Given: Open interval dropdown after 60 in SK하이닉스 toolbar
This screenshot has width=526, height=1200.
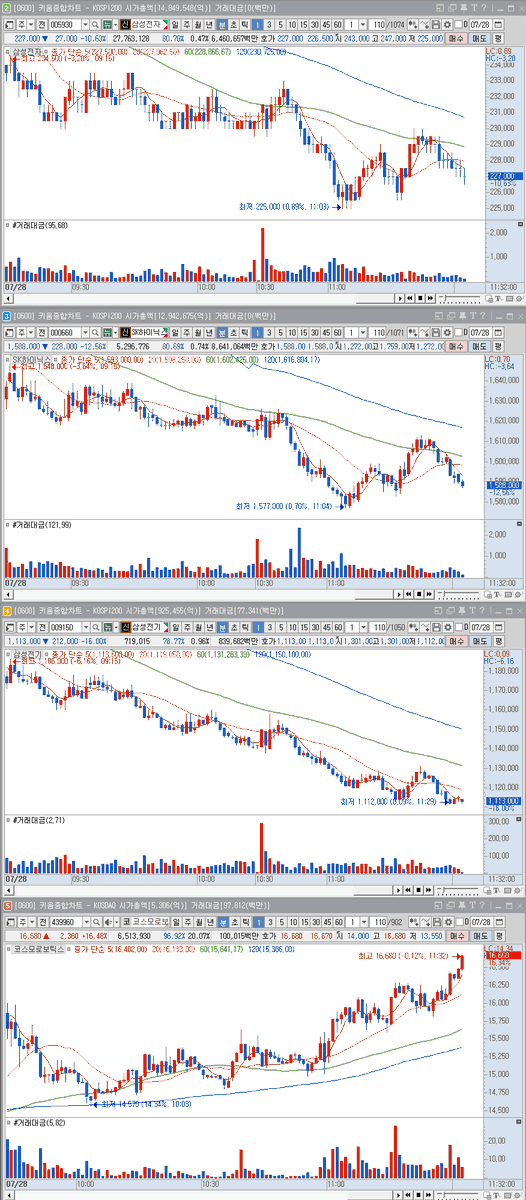Looking at the screenshot, I should tap(363, 332).
